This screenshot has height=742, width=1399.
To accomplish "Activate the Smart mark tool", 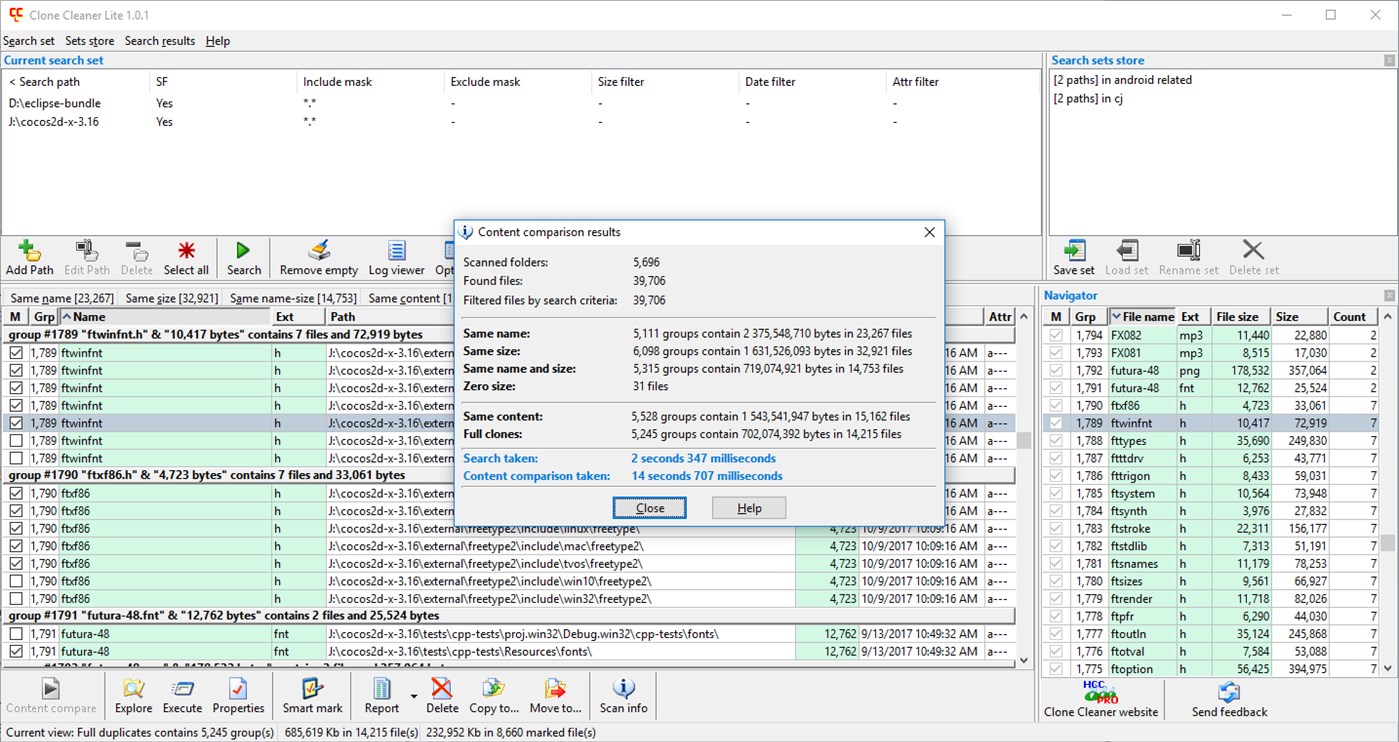I will click(312, 692).
